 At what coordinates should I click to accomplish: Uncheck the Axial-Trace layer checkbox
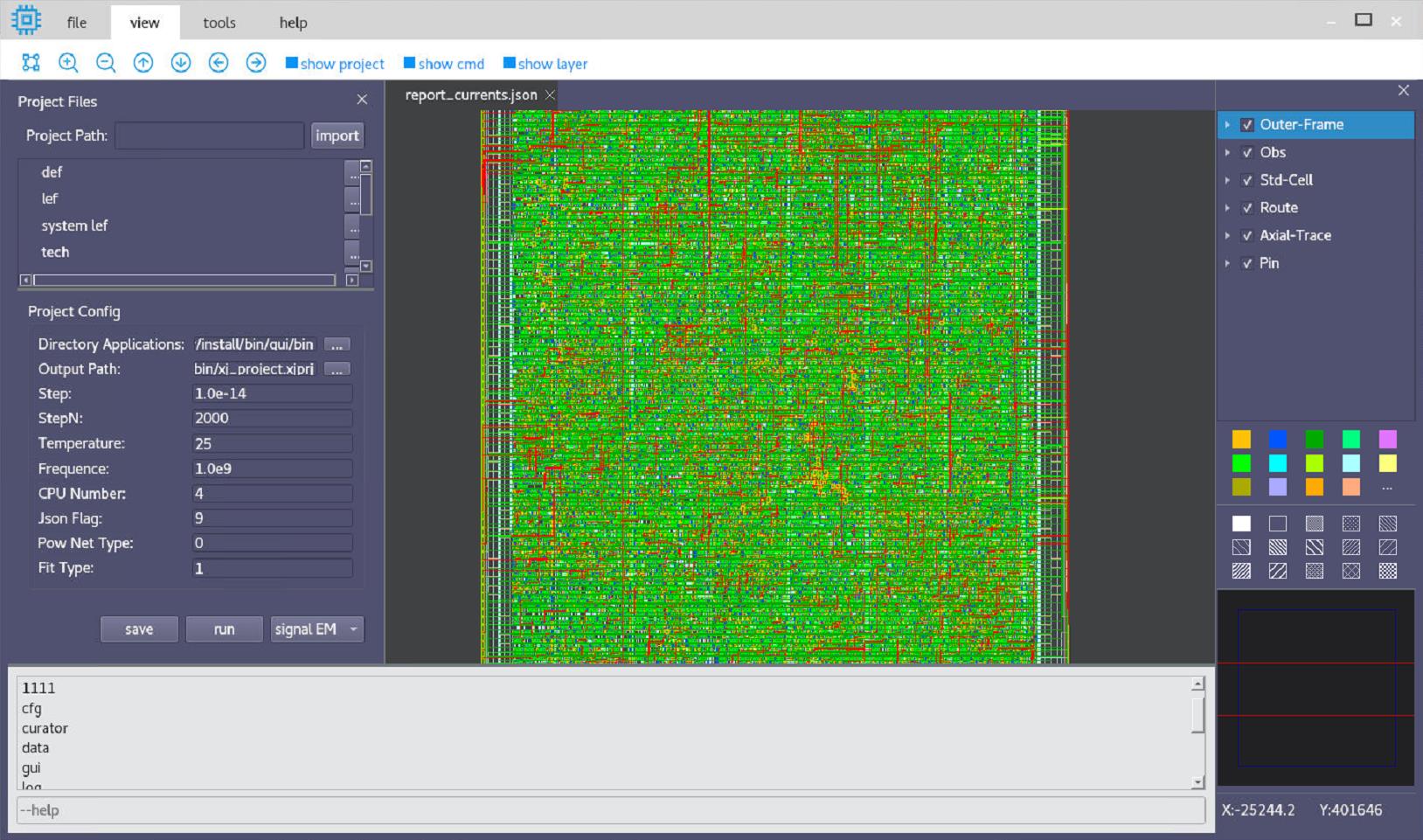tap(1247, 236)
